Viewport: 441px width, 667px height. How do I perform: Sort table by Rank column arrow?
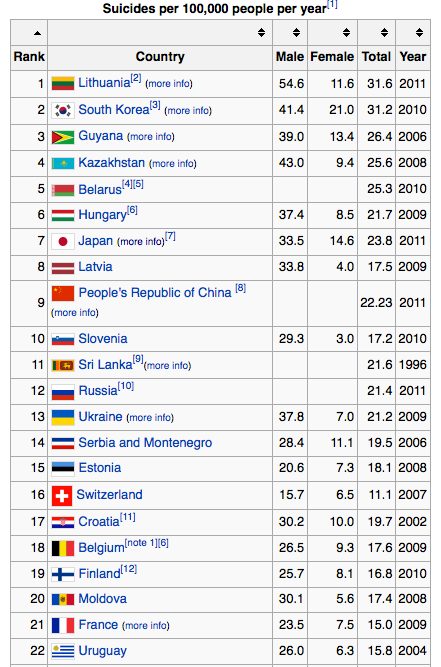pyautogui.click(x=37, y=33)
